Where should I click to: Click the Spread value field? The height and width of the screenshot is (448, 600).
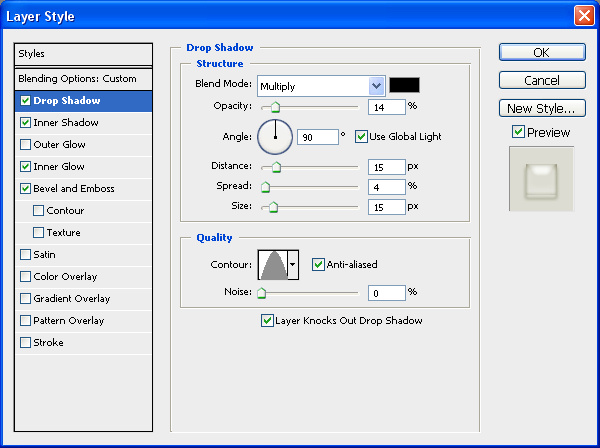(x=386, y=187)
